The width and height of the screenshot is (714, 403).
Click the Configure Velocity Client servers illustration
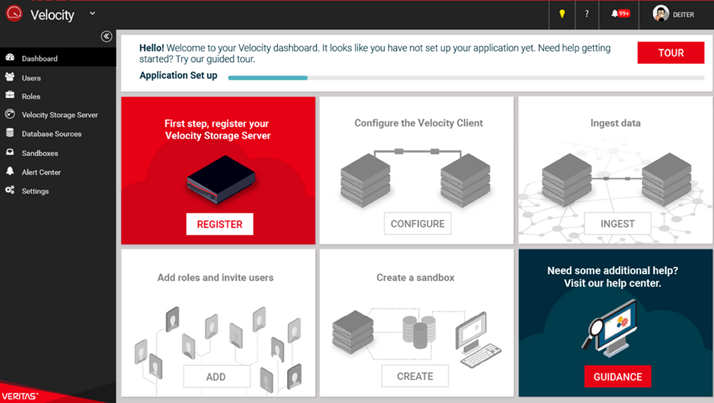click(416, 178)
